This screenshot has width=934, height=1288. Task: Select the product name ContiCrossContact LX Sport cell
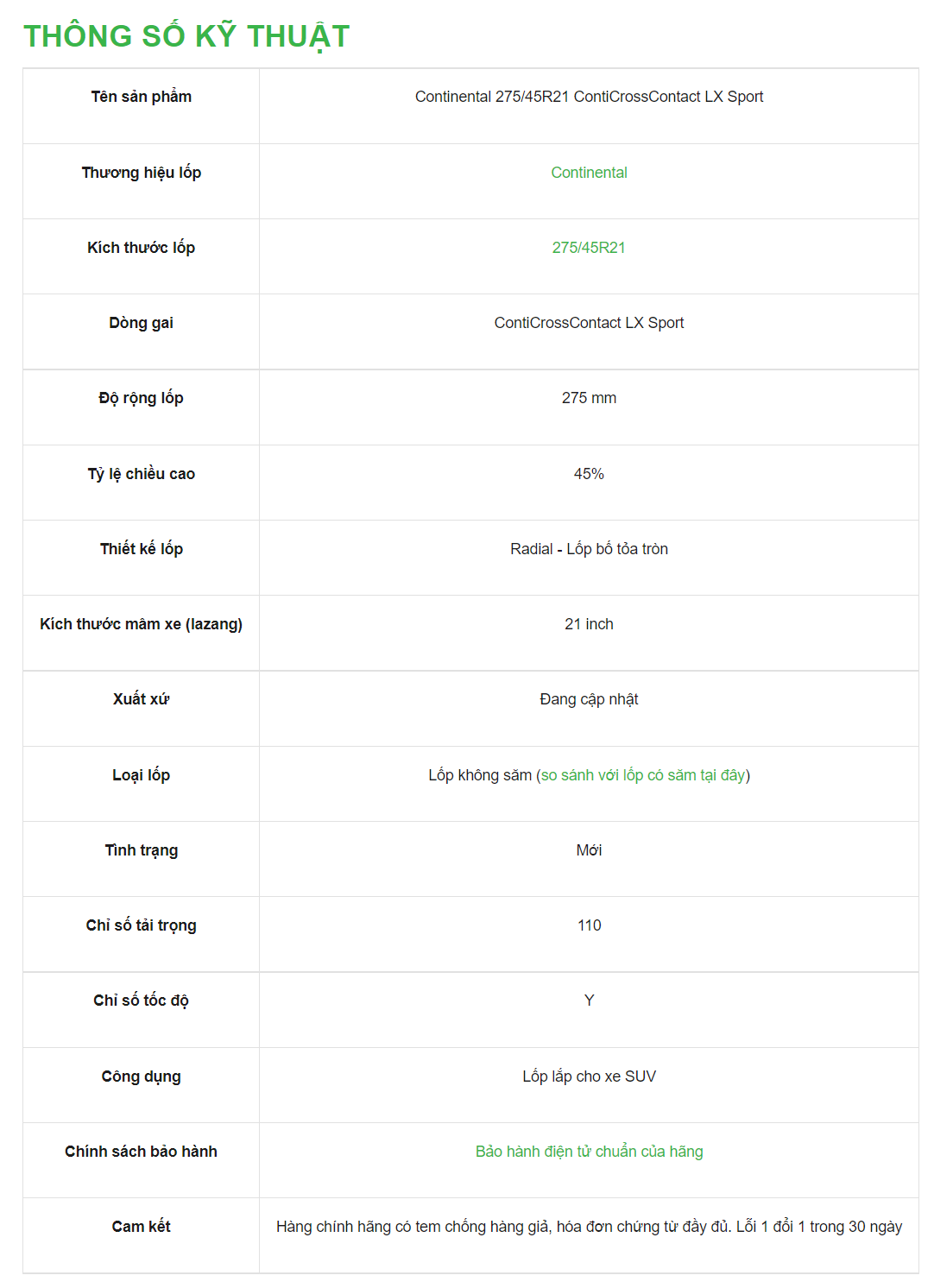click(589, 106)
